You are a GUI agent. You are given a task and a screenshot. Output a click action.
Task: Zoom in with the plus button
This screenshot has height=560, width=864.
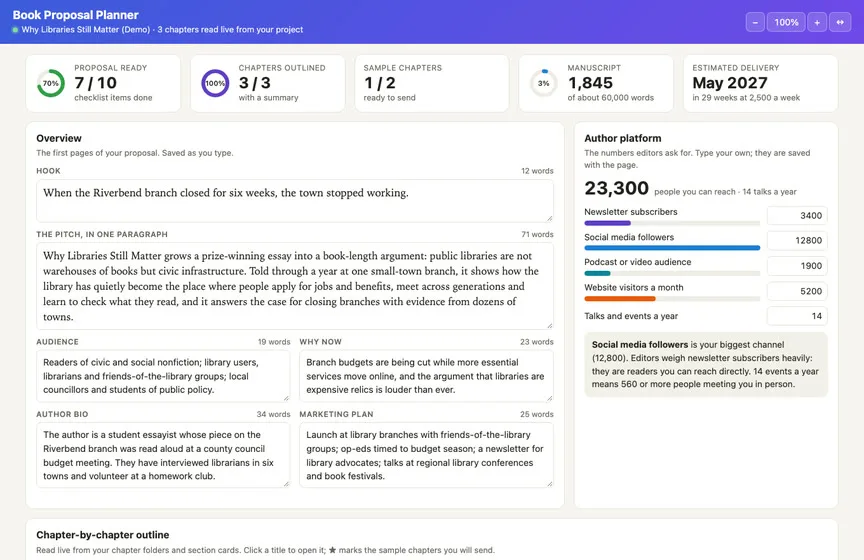(817, 23)
